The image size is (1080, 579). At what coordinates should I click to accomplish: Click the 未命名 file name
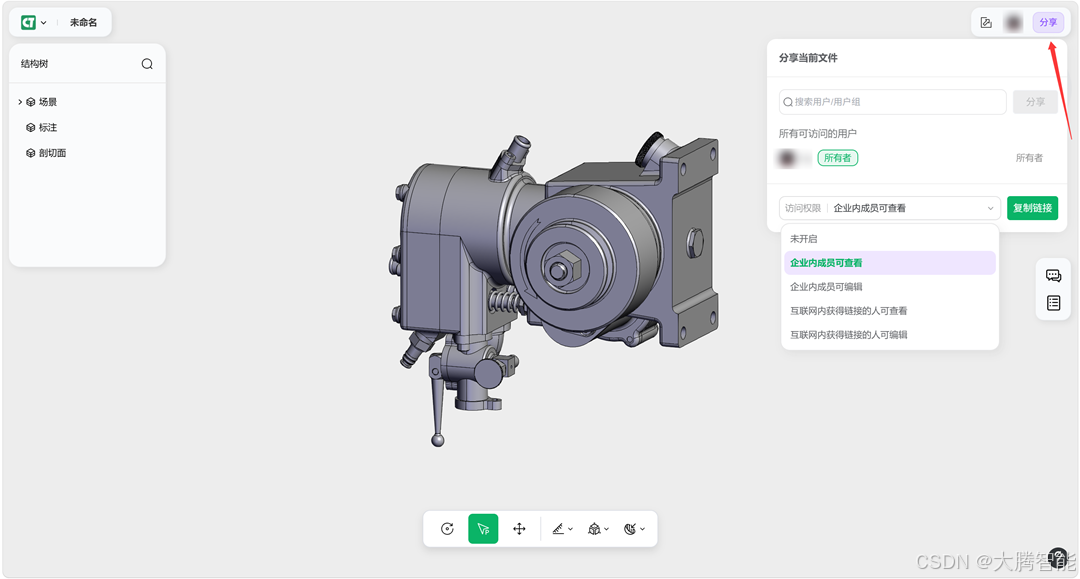[x=83, y=23]
